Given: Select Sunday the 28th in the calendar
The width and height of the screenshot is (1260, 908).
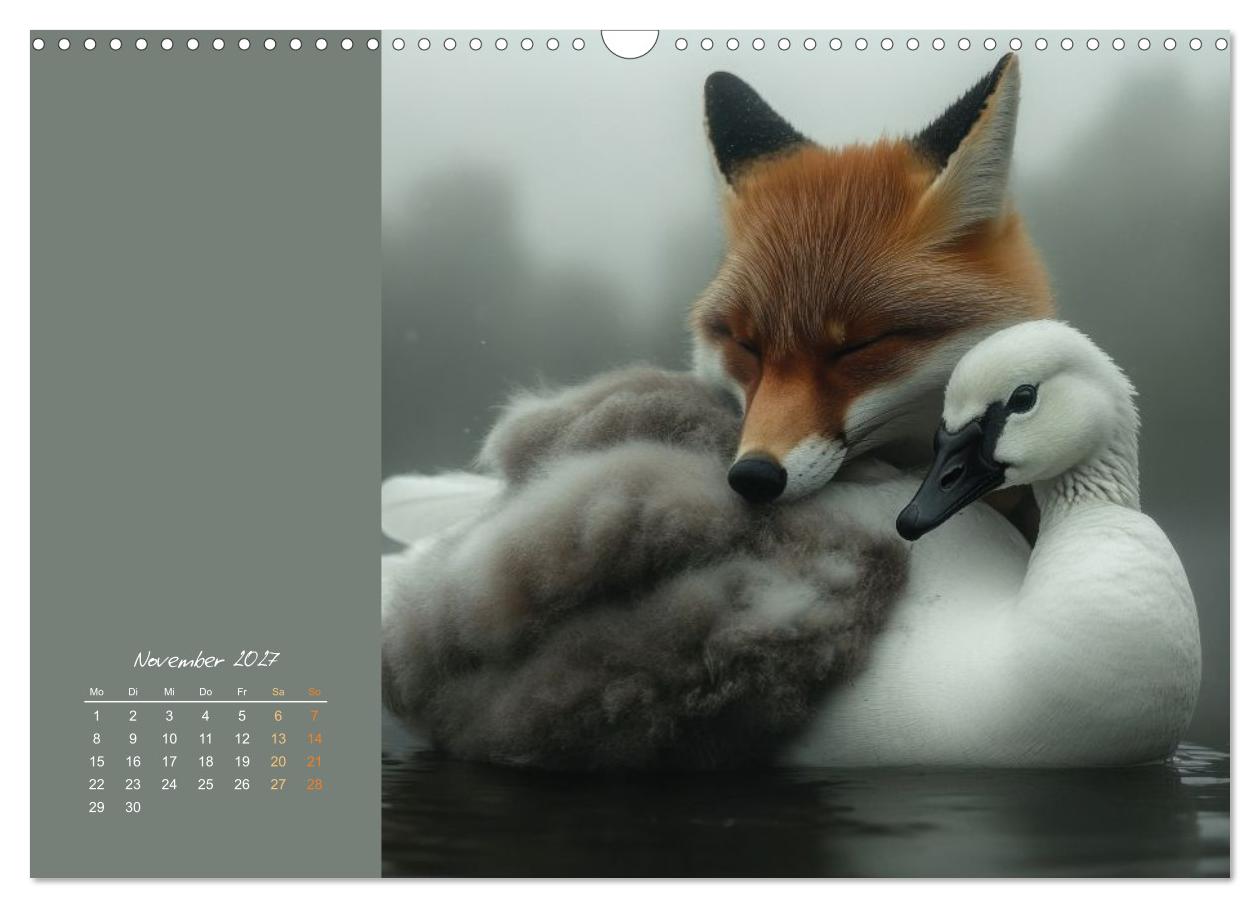Looking at the screenshot, I should (x=314, y=785).
